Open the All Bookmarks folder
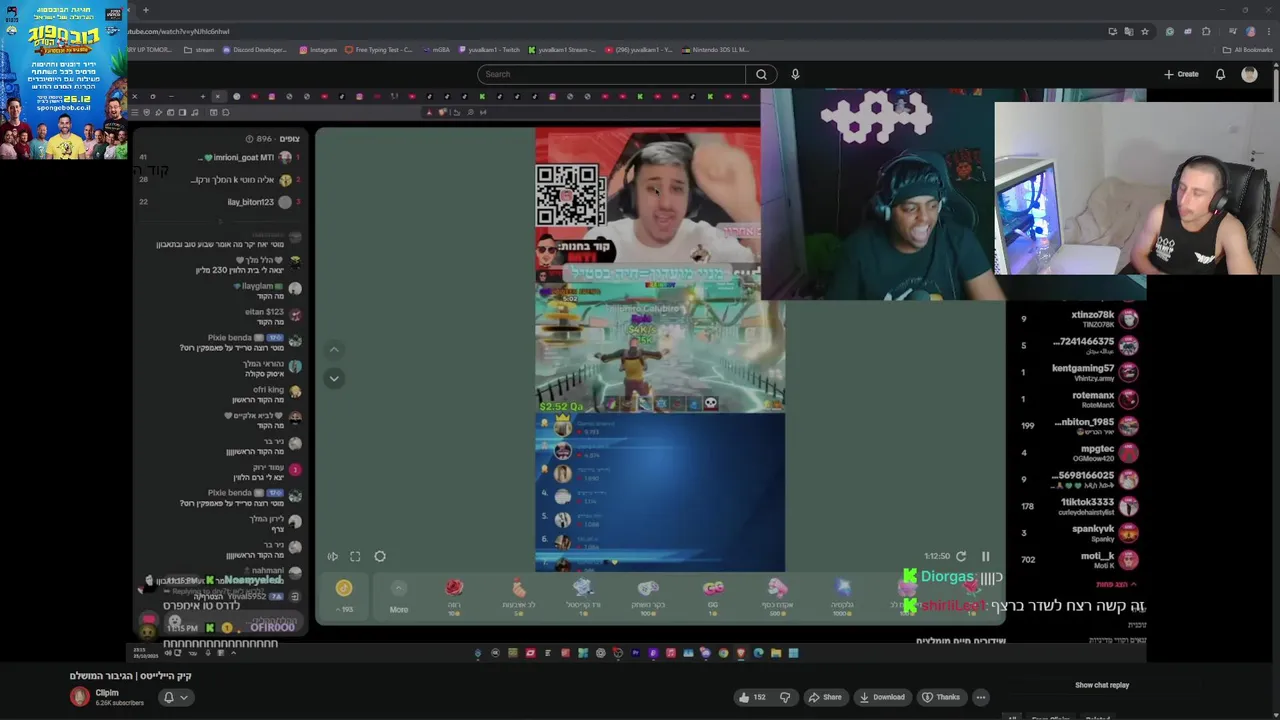This screenshot has width=1280, height=720. (1248, 50)
